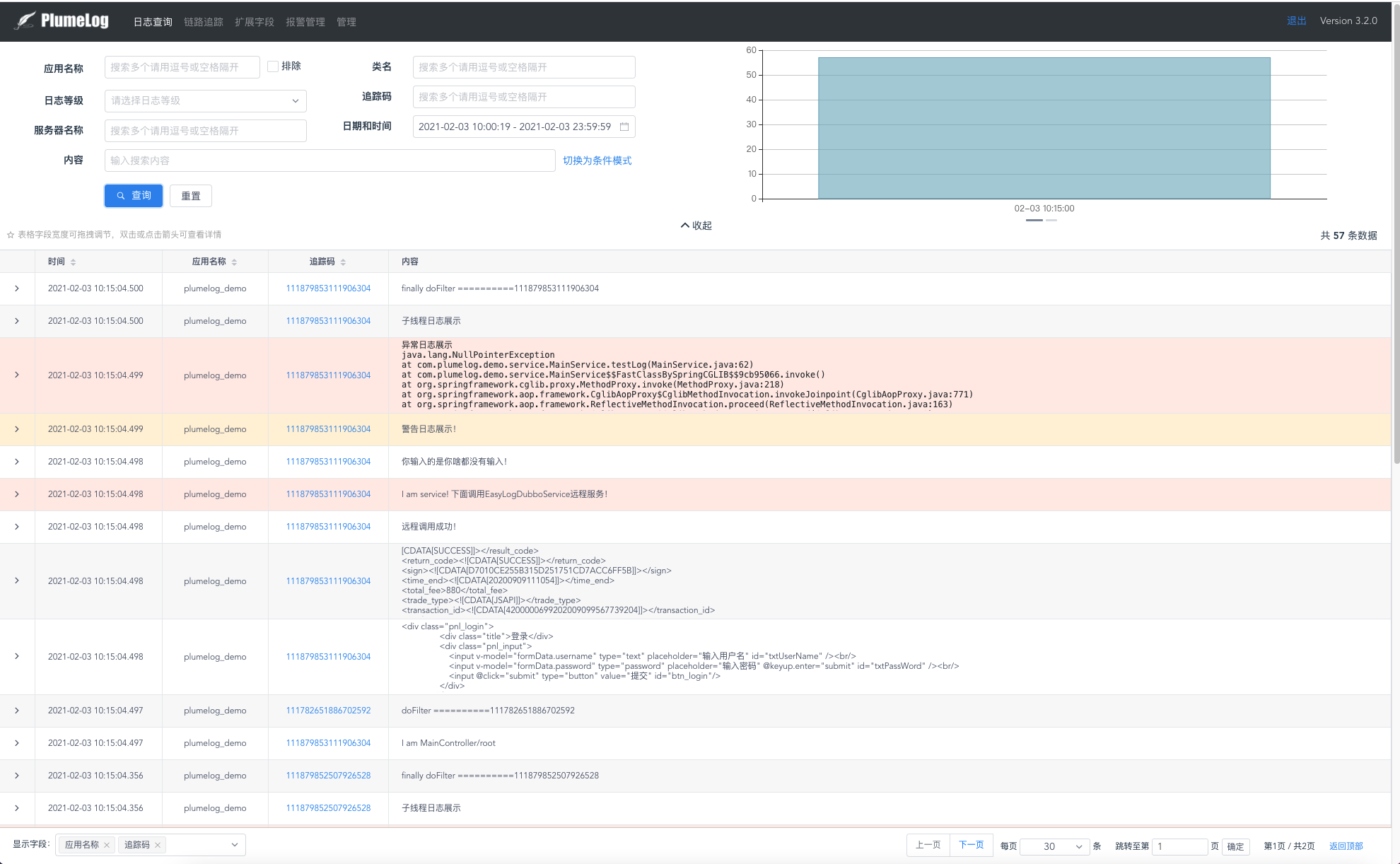Click the PlumeLog feather logo
Screen dimensions: 1400x864
coord(25,21)
